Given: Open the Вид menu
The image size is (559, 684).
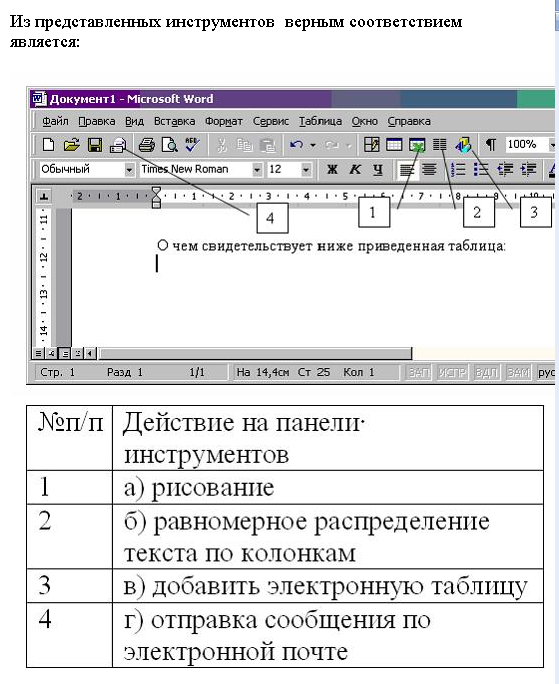Looking at the screenshot, I should tap(134, 121).
